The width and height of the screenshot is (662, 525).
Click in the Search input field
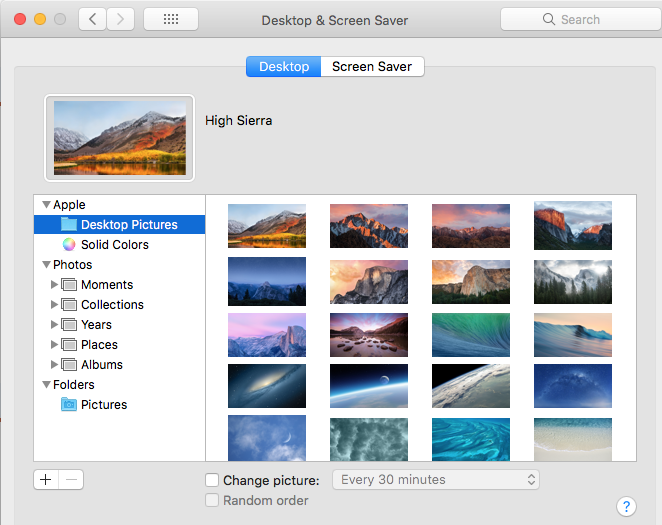click(x=581, y=19)
